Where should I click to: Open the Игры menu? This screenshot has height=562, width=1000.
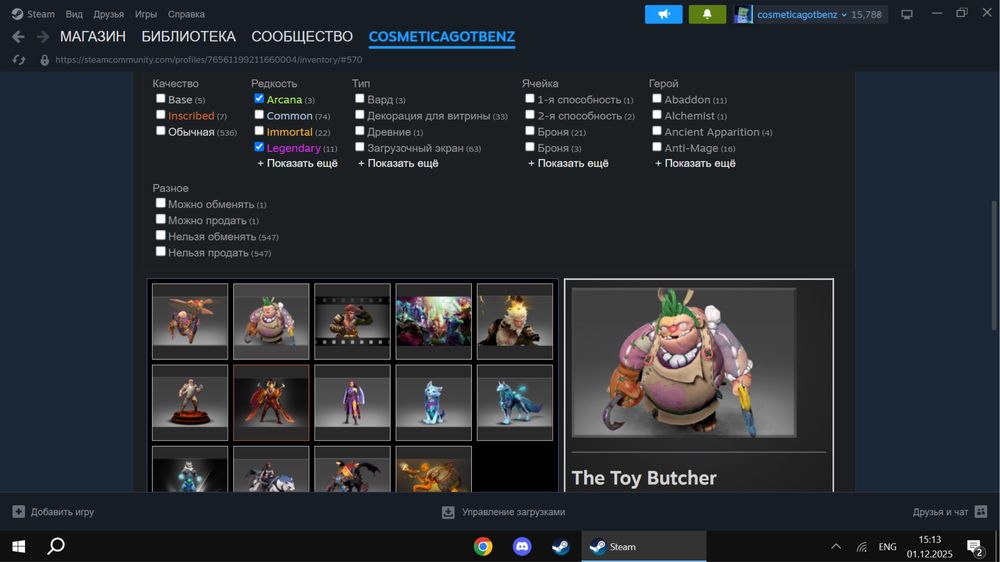coord(146,14)
